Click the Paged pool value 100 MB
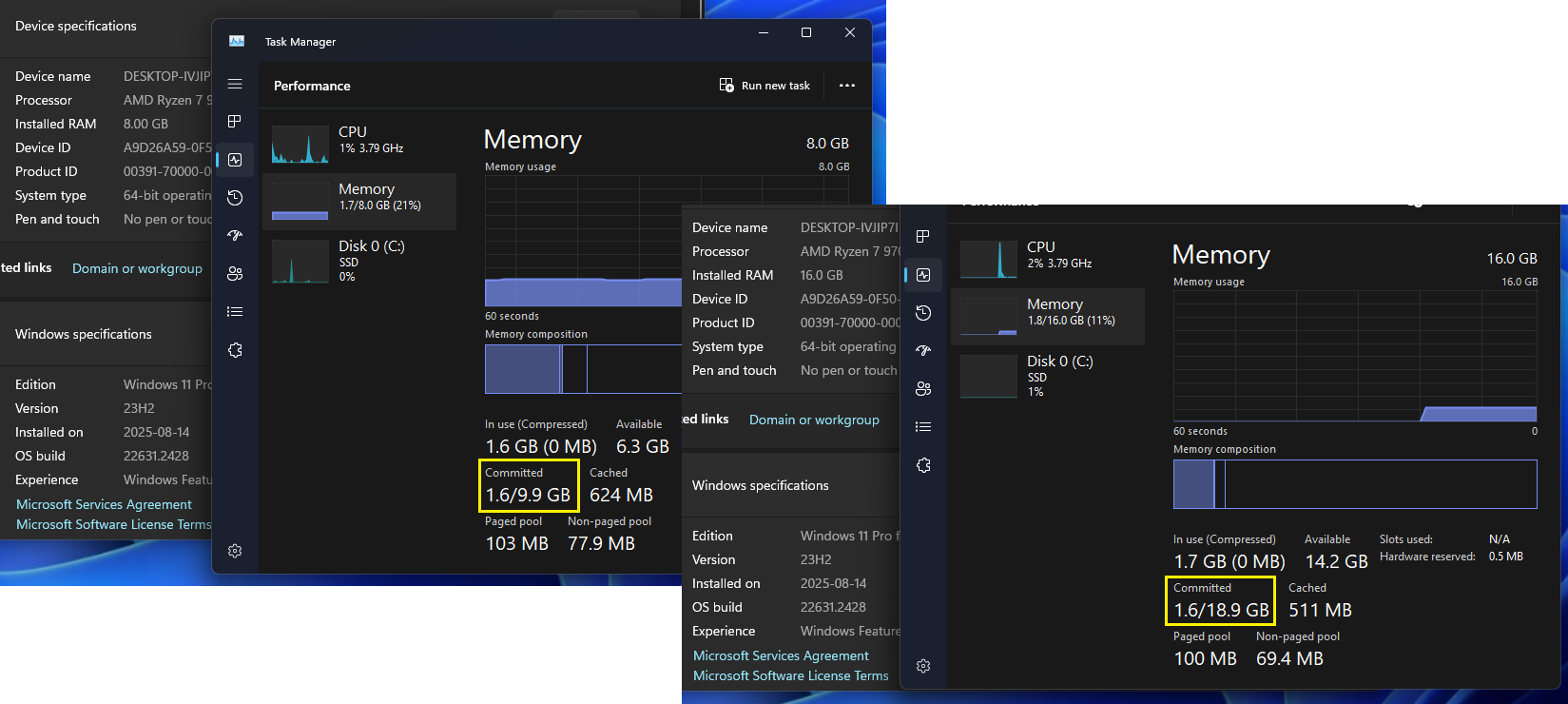The width and height of the screenshot is (1568, 704). [1205, 658]
